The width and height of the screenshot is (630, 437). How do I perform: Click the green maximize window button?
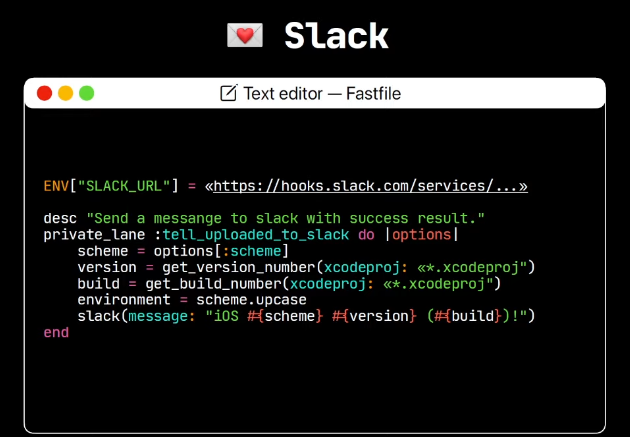point(86,93)
